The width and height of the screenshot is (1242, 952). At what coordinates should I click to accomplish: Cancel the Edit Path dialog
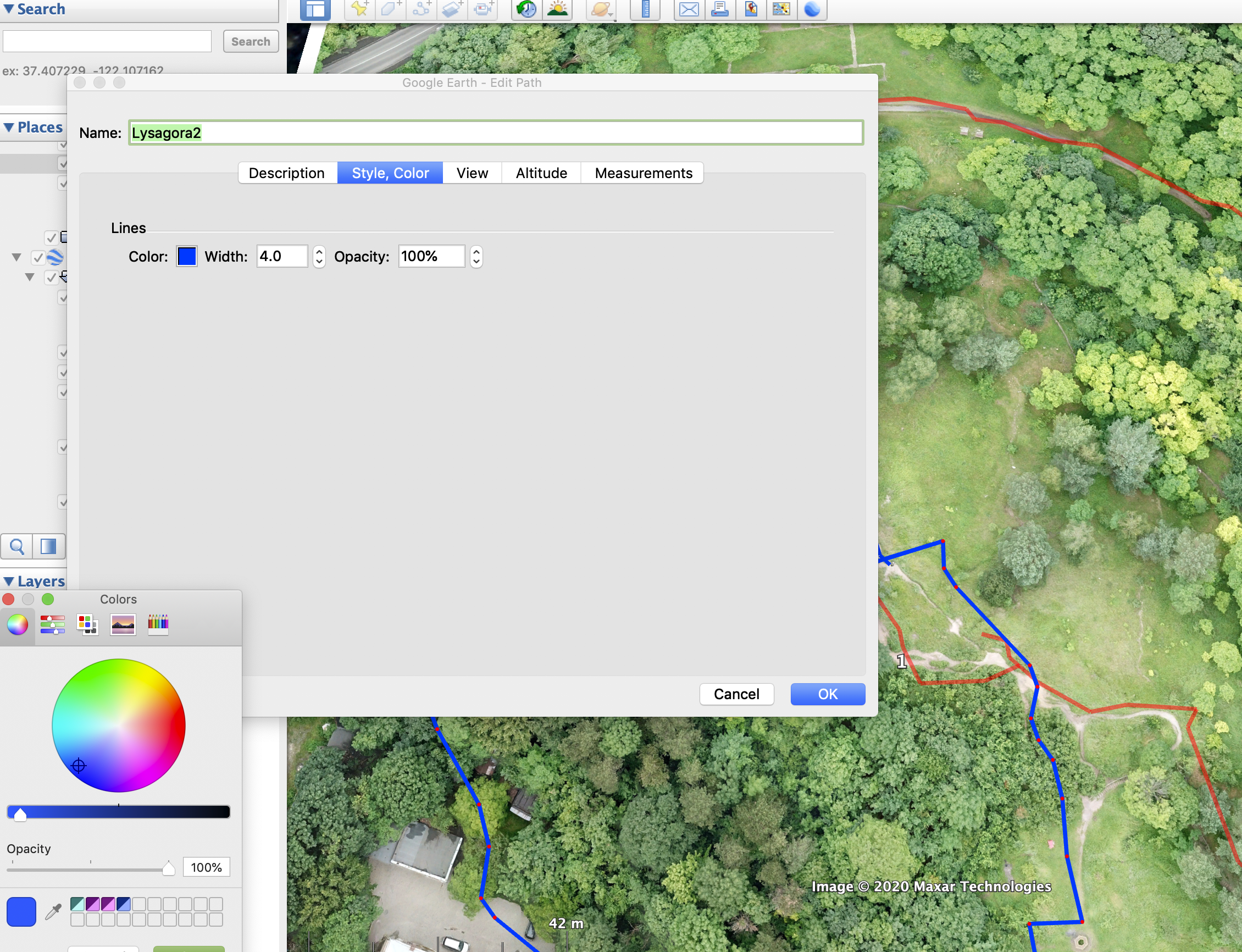736,694
